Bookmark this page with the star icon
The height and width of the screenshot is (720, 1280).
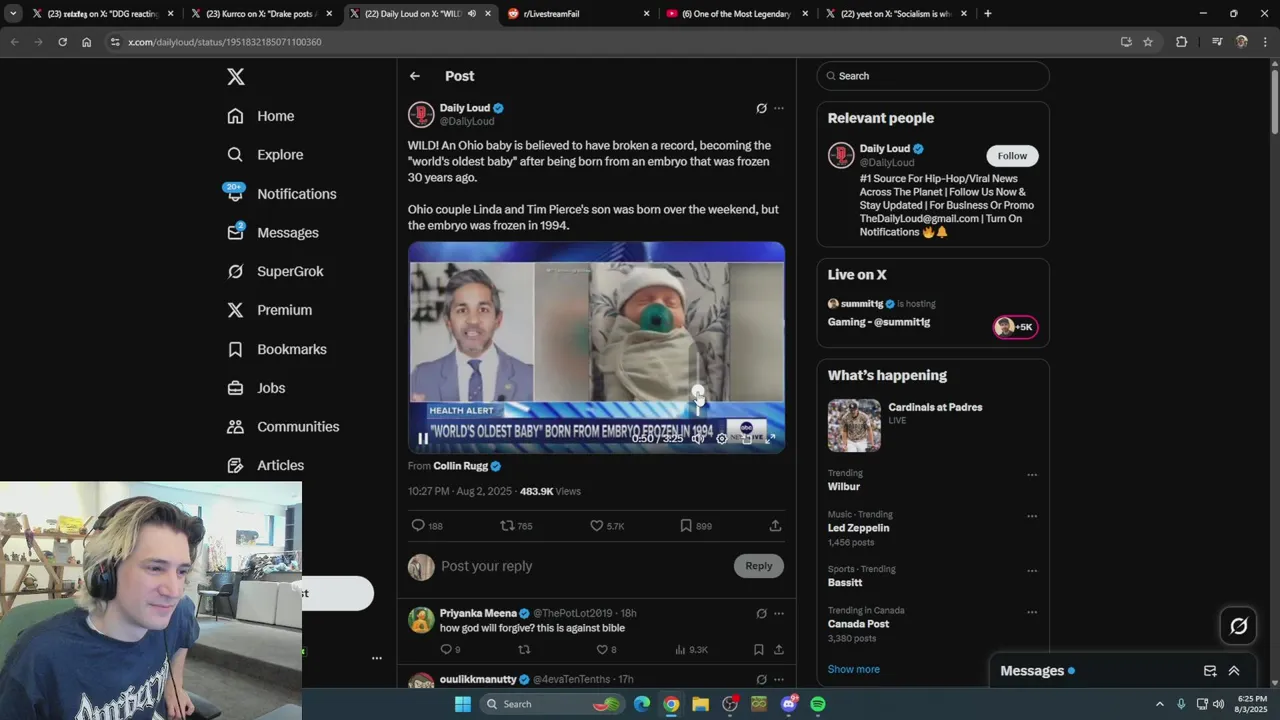click(1148, 42)
